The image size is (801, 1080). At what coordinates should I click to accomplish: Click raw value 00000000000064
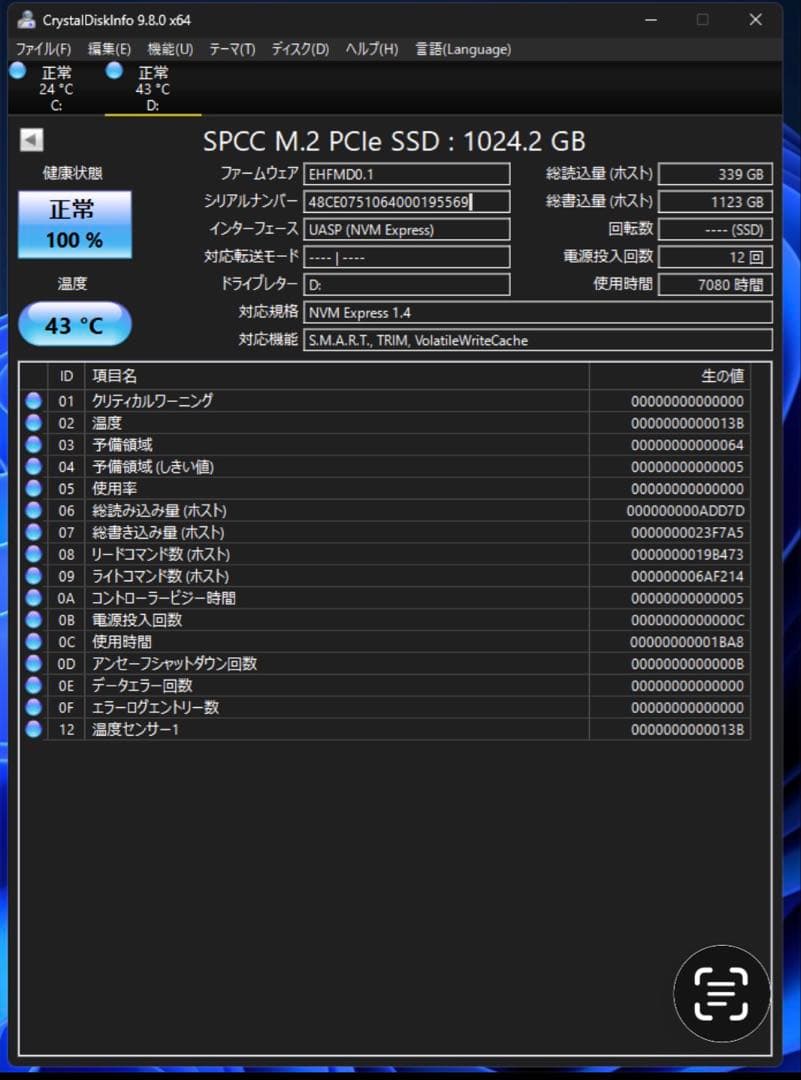687,445
